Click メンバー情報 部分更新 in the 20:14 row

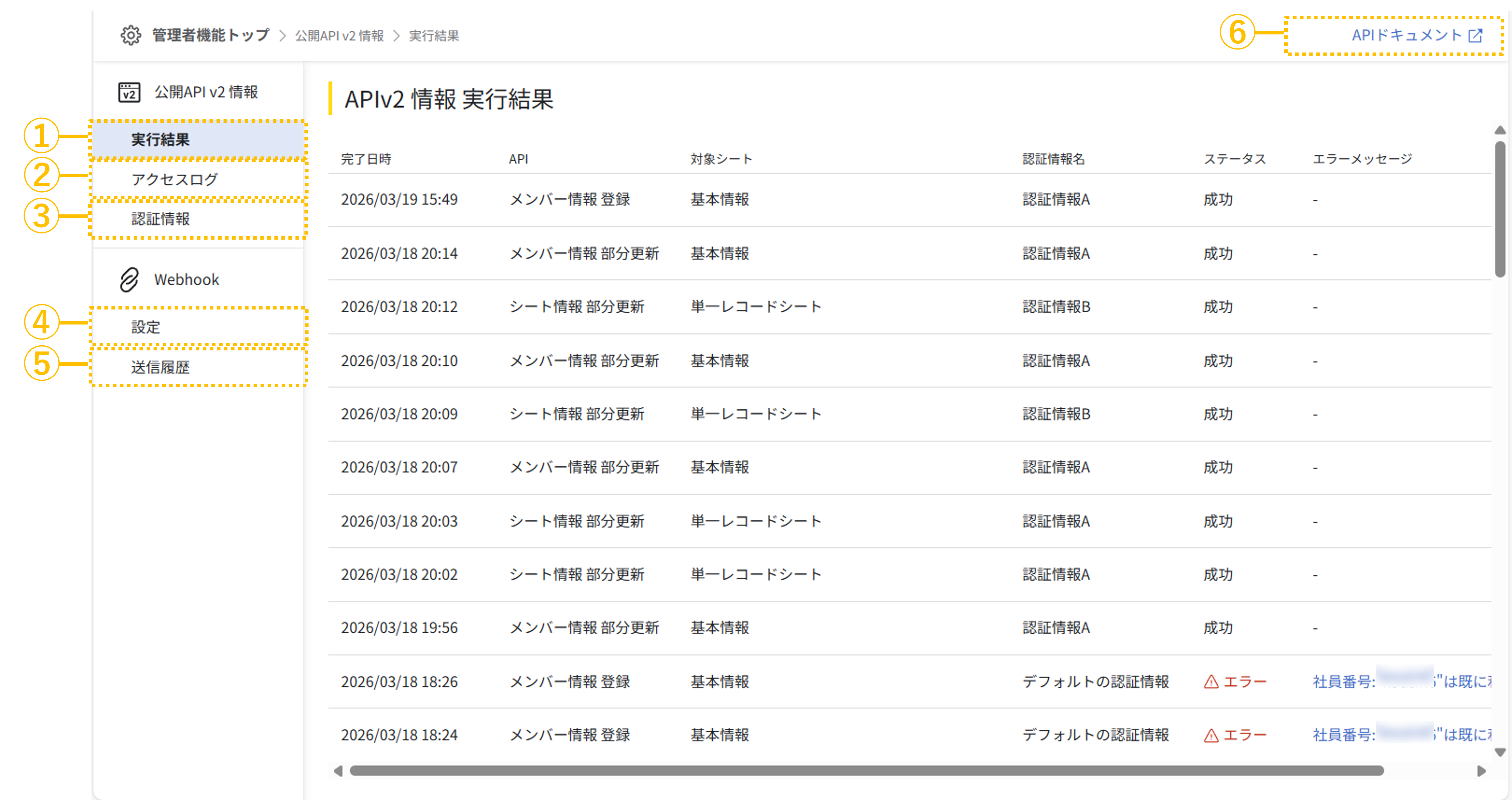click(584, 254)
